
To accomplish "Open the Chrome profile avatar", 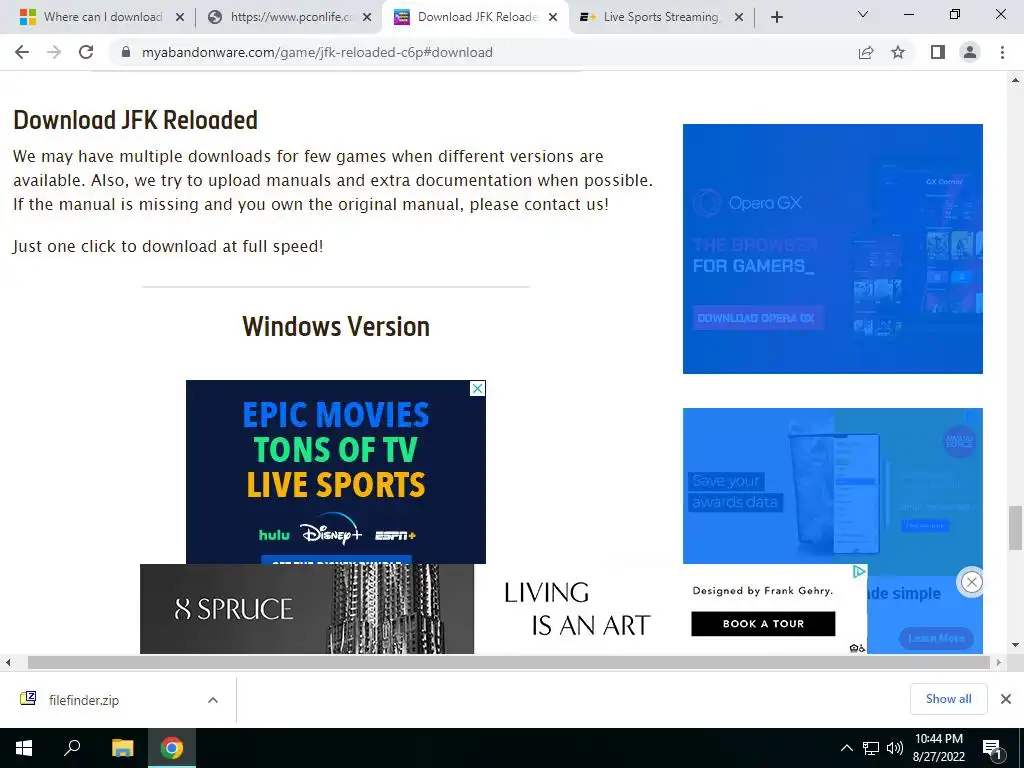I will coord(970,52).
